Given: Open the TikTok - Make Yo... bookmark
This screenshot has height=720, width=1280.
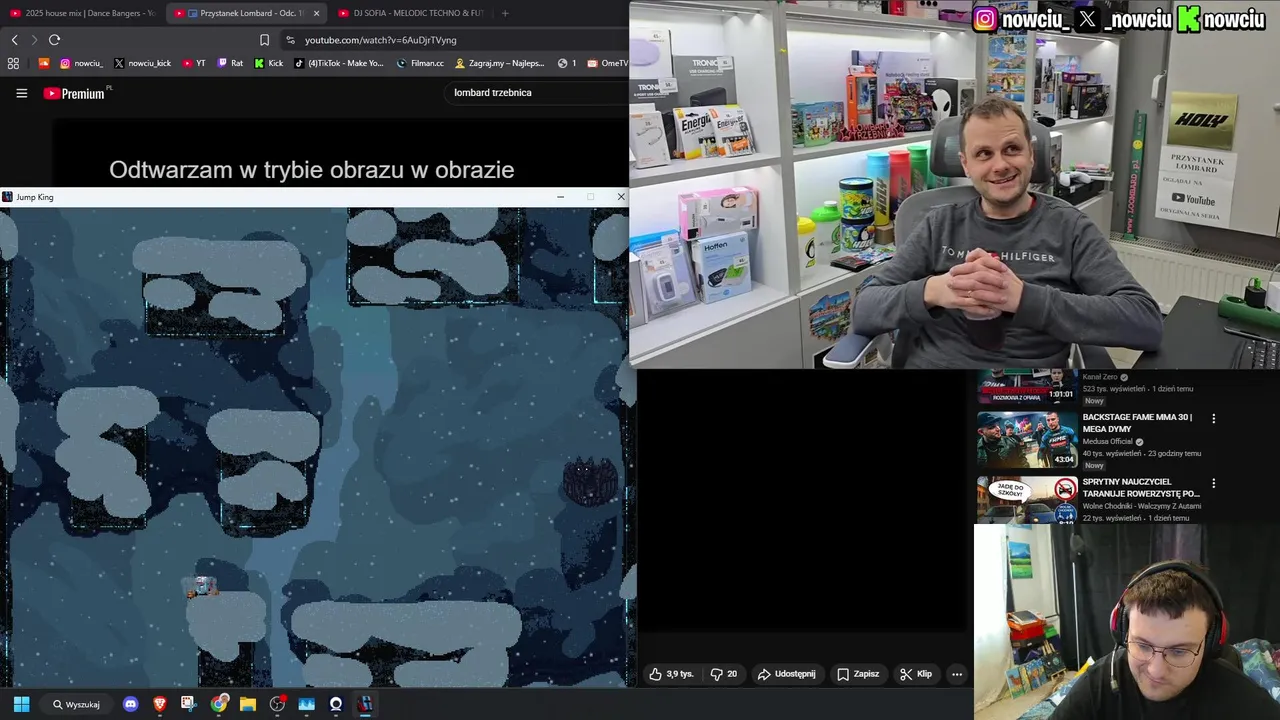Looking at the screenshot, I should pos(339,63).
